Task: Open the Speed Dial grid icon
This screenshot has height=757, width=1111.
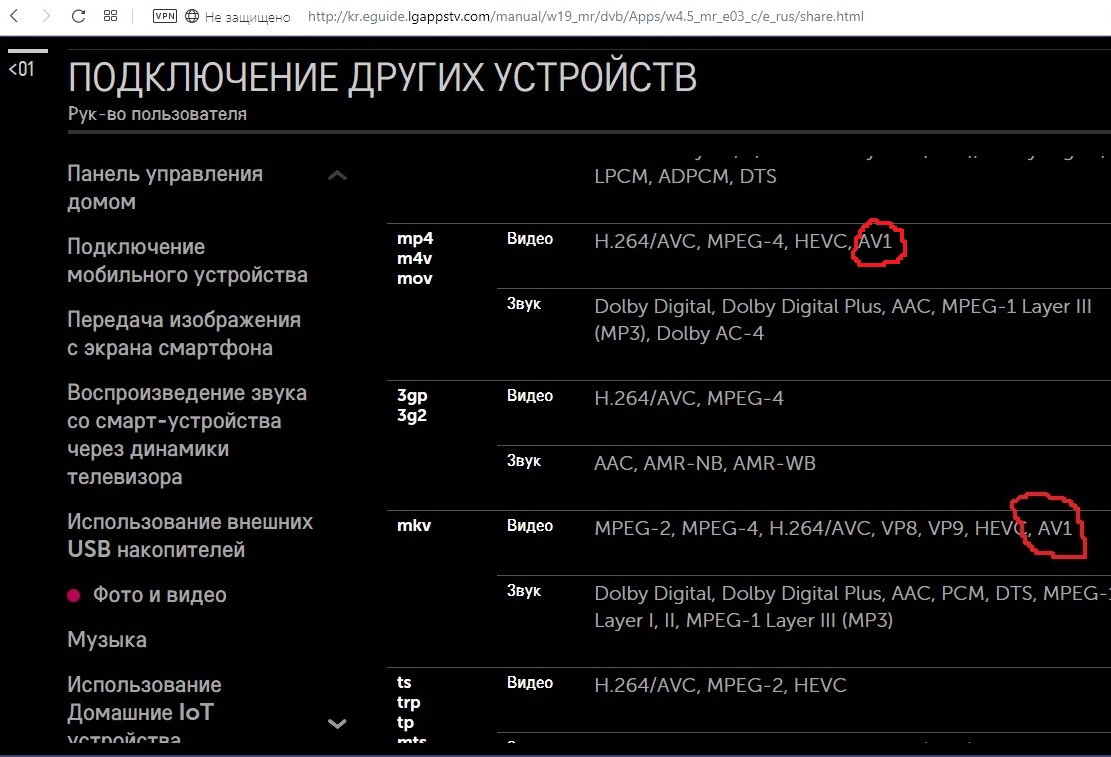Action: pos(111,17)
